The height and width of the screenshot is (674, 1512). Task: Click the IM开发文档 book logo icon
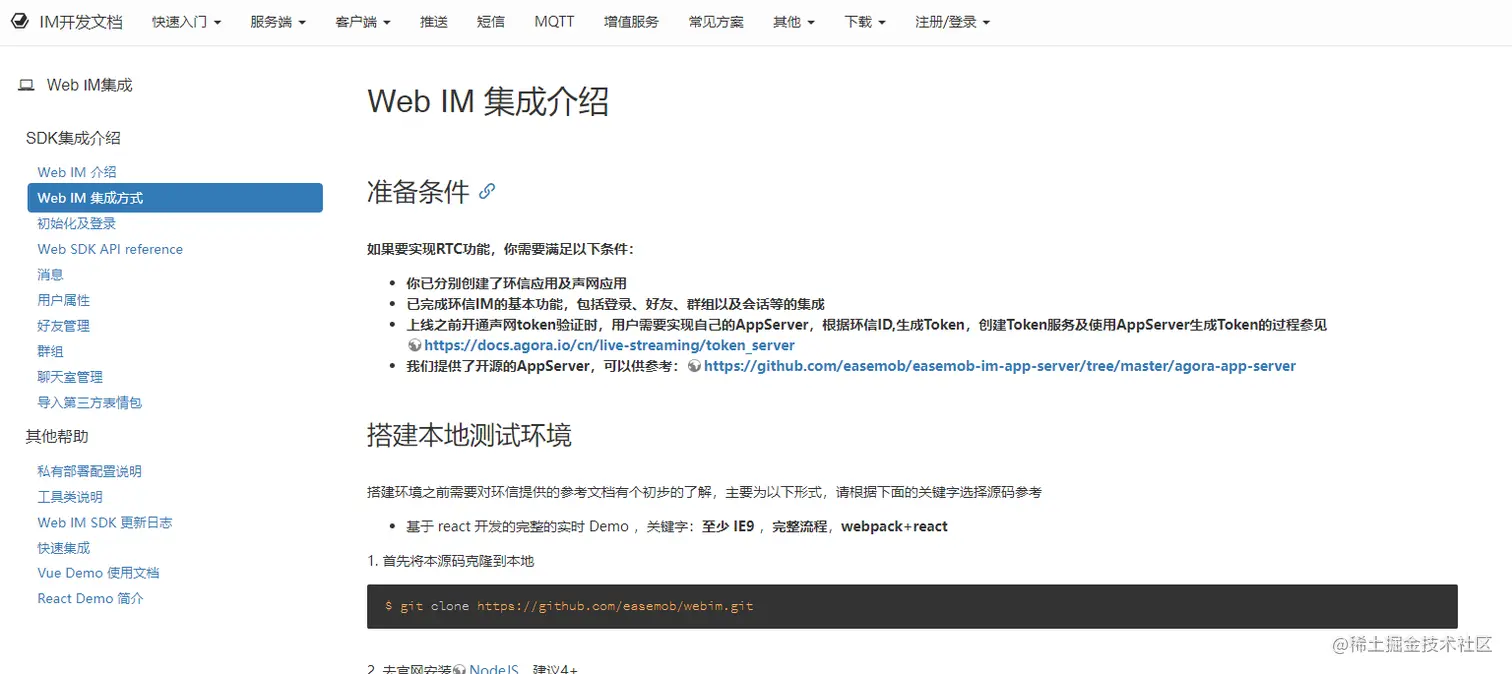point(19,21)
